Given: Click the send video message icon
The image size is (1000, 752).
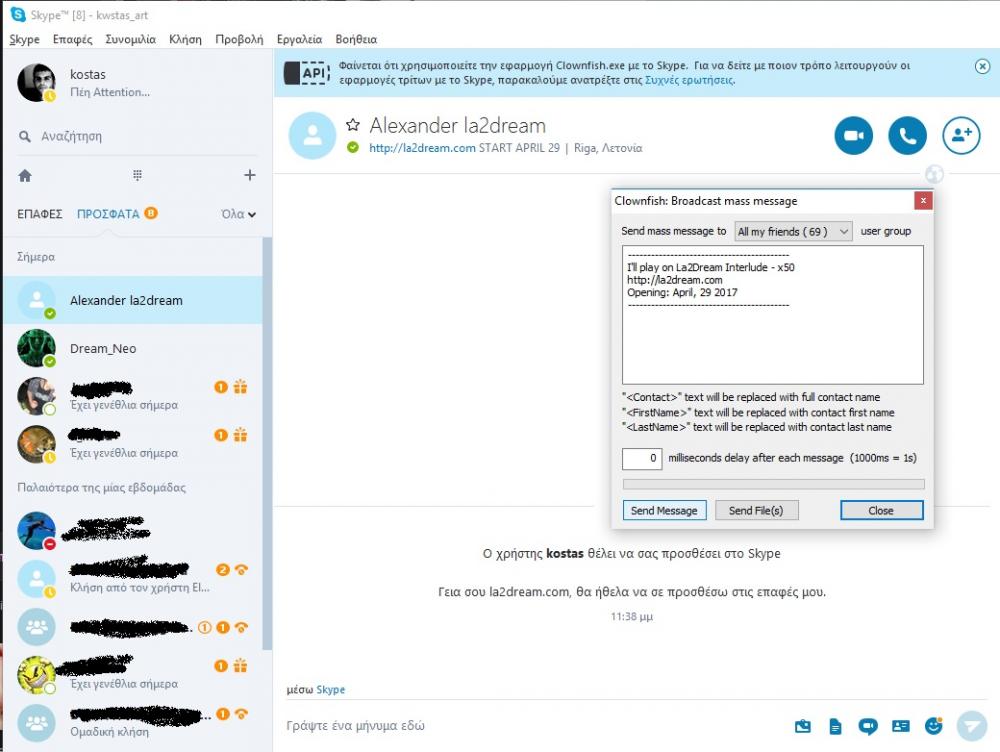Looking at the screenshot, I should 868,725.
